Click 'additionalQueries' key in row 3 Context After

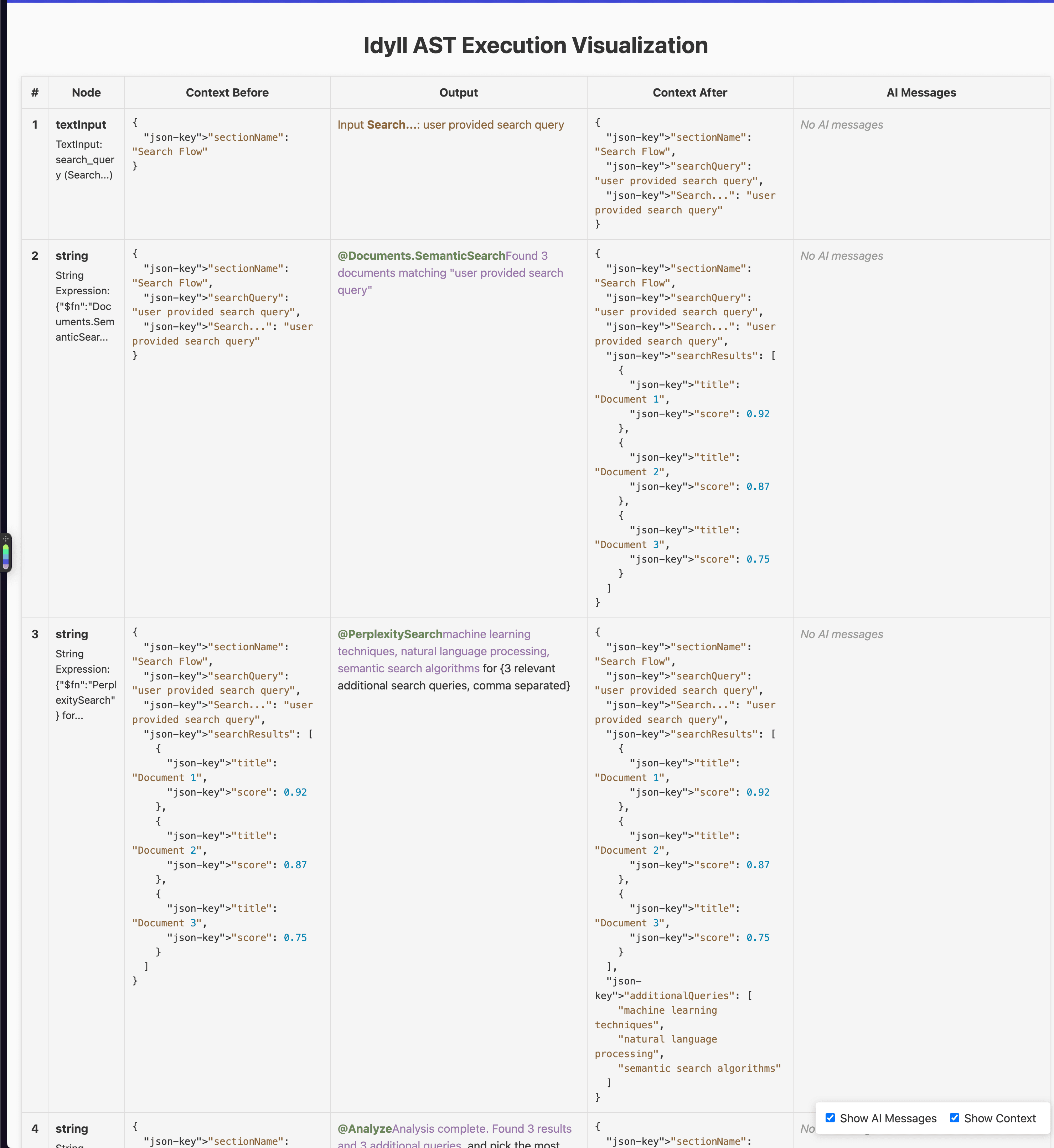[679, 996]
